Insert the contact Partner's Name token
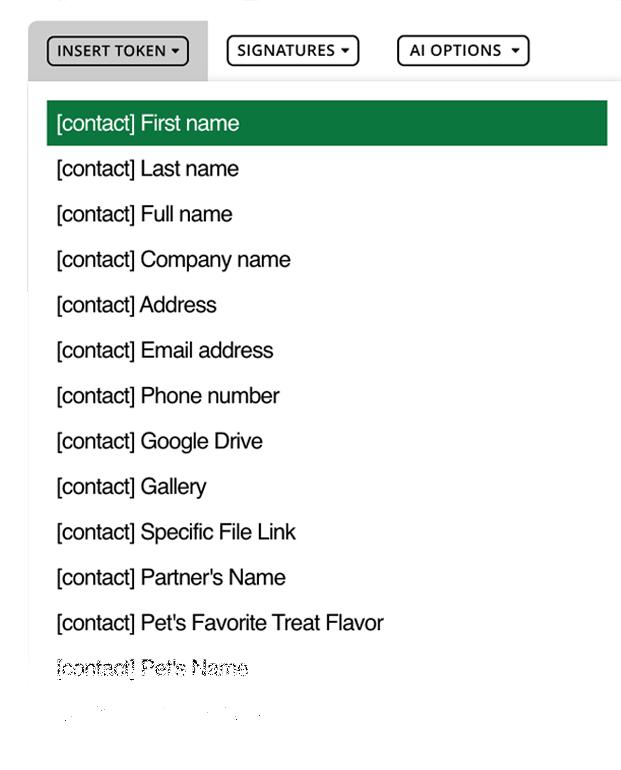The width and height of the screenshot is (621, 770). [x=171, y=578]
